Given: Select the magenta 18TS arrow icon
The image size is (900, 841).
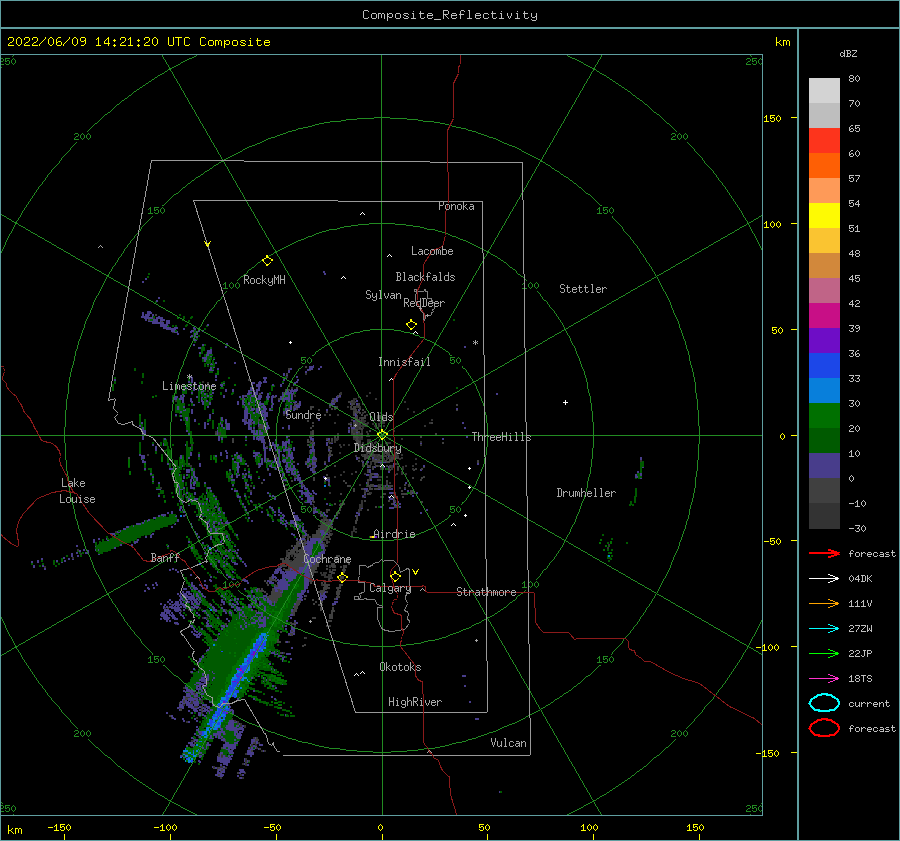Looking at the screenshot, I should [824, 679].
